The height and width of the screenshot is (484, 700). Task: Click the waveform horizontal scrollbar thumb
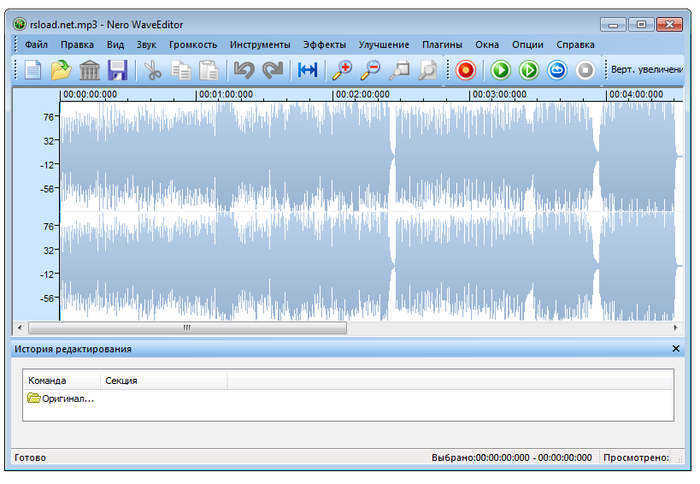[x=188, y=328]
